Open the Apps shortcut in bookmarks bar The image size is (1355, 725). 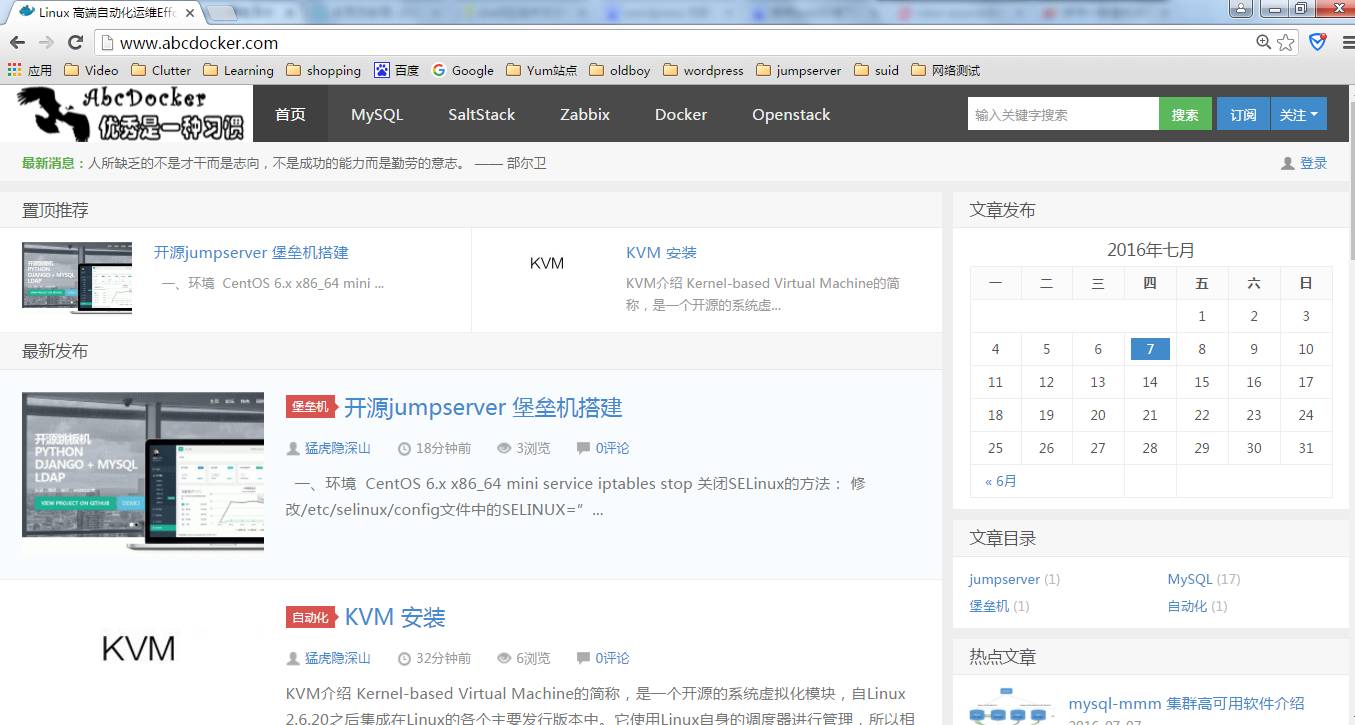[30, 70]
